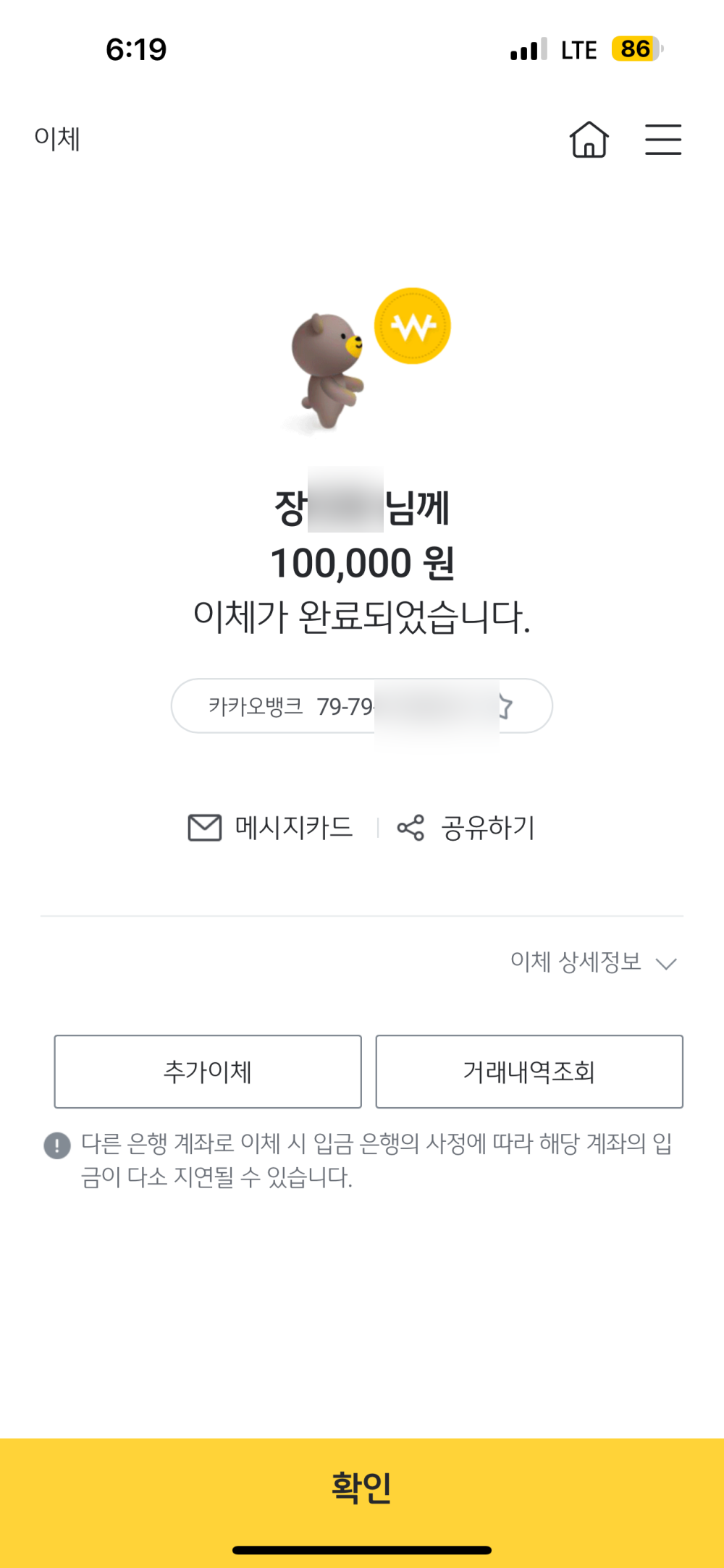The height and width of the screenshot is (1568, 724).
Task: Check the battery indicator in status bar
Action: point(636,49)
